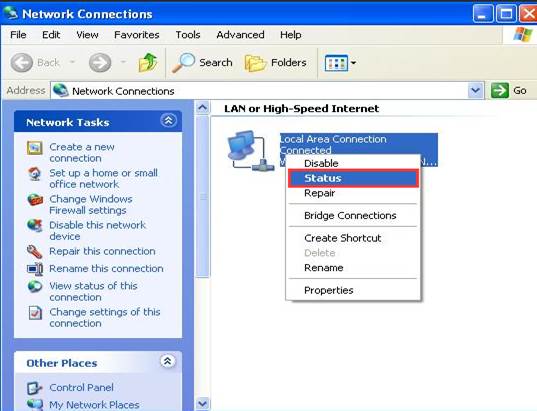Choose Properties in the context menu
This screenshot has height=411, width=537.
click(353, 290)
